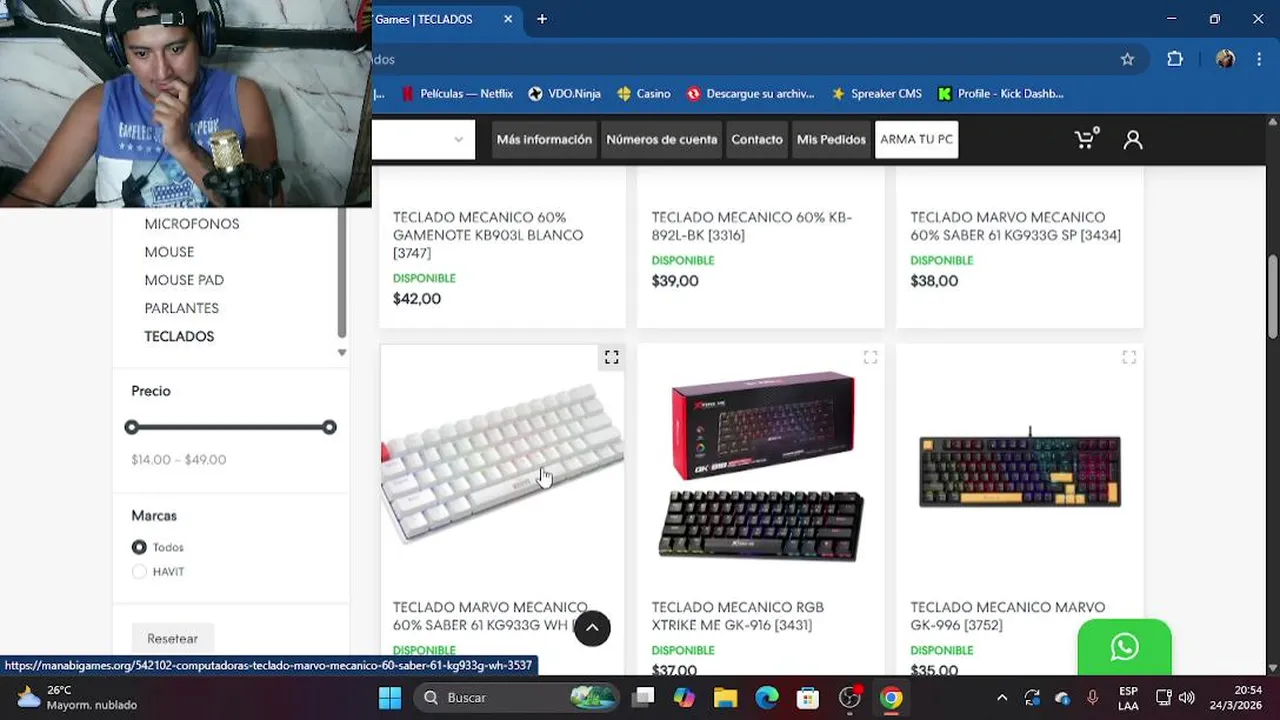Viewport: 1280px width, 720px height.
Task: Open the user account icon
Action: [1133, 140]
